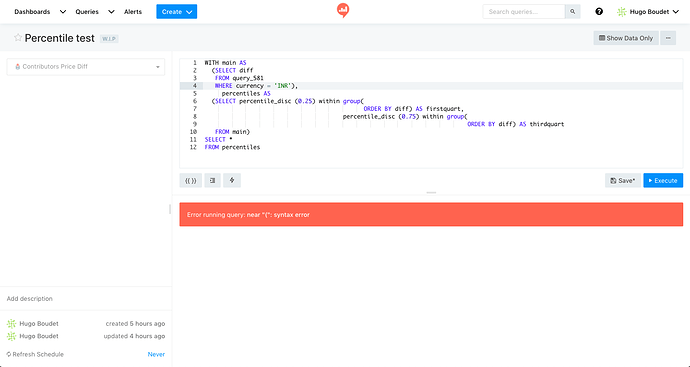Image resolution: width=690 pixels, height=367 pixels.
Task: Click the Percentile test query title
Action: [x=59, y=38]
